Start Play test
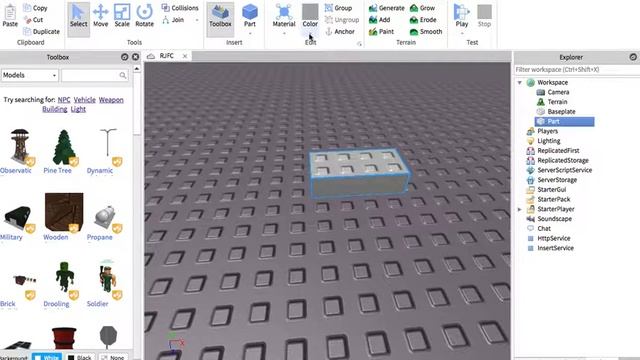 pyautogui.click(x=462, y=16)
